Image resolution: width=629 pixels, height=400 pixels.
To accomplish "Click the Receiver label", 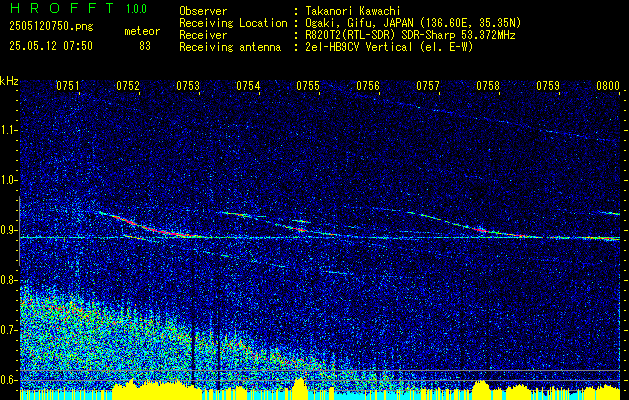I will tap(203, 35).
